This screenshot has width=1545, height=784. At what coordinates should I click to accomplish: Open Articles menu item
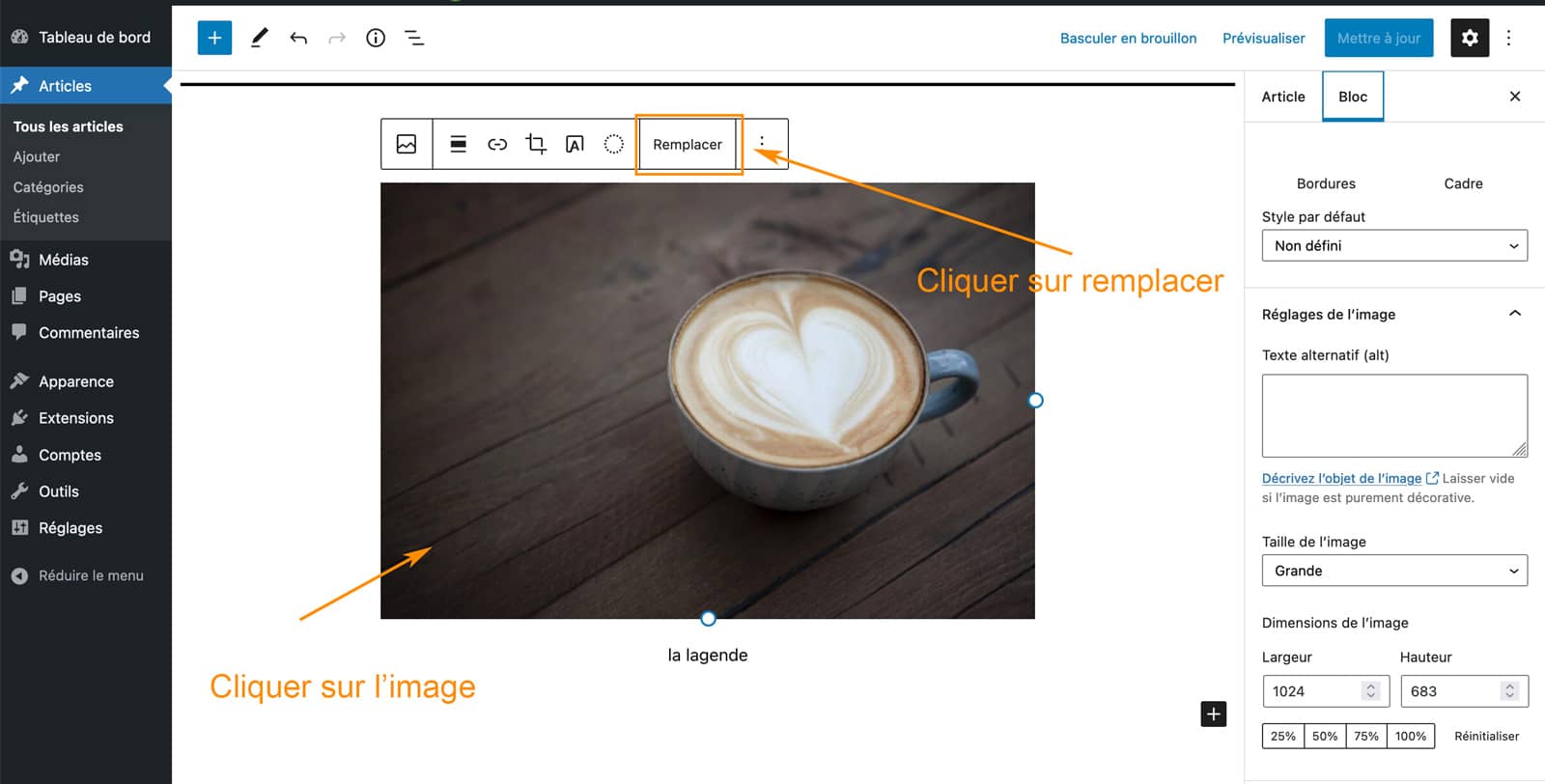[85, 86]
